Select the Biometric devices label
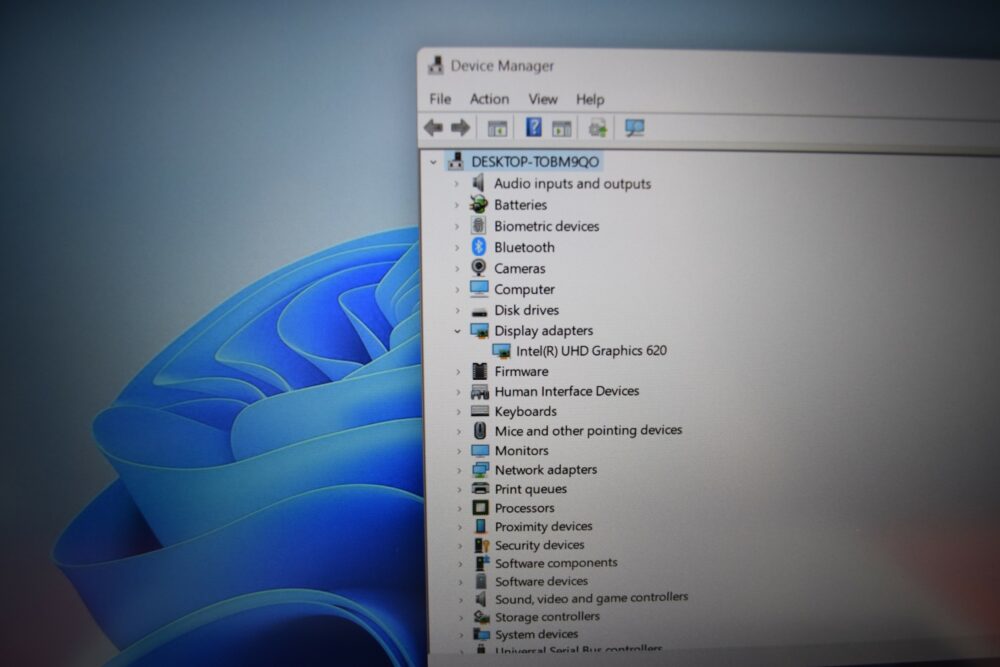Image resolution: width=1000 pixels, height=667 pixels. (x=547, y=226)
